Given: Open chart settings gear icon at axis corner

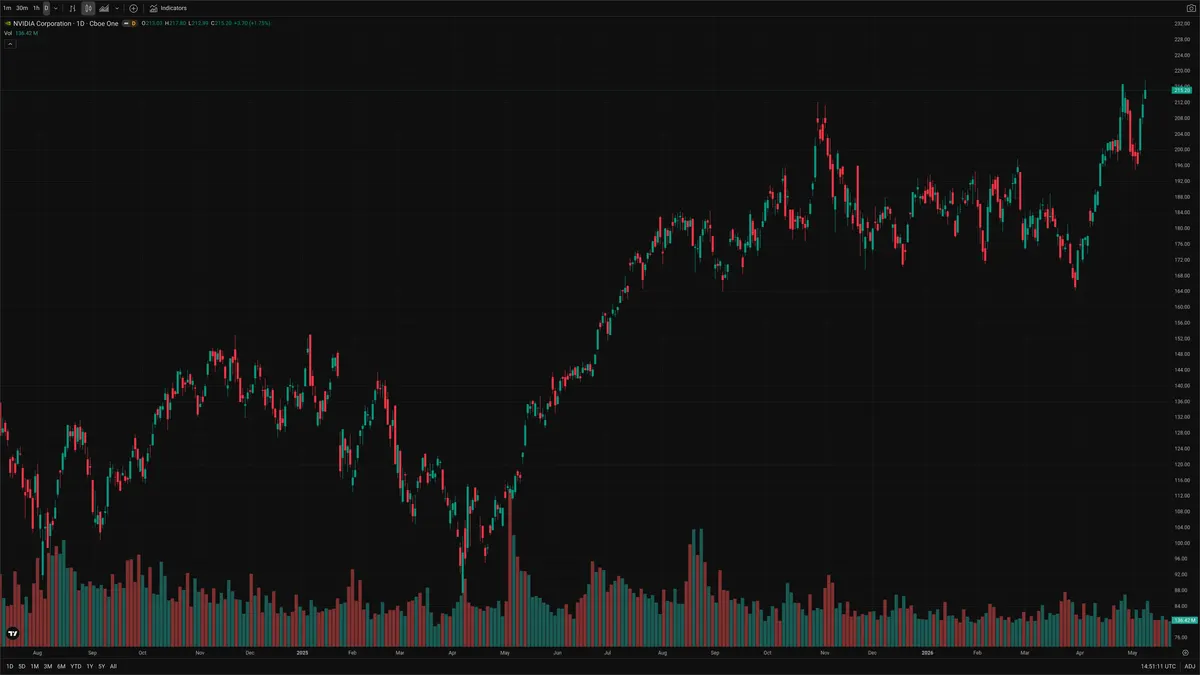Looking at the screenshot, I should pos(1185,652).
